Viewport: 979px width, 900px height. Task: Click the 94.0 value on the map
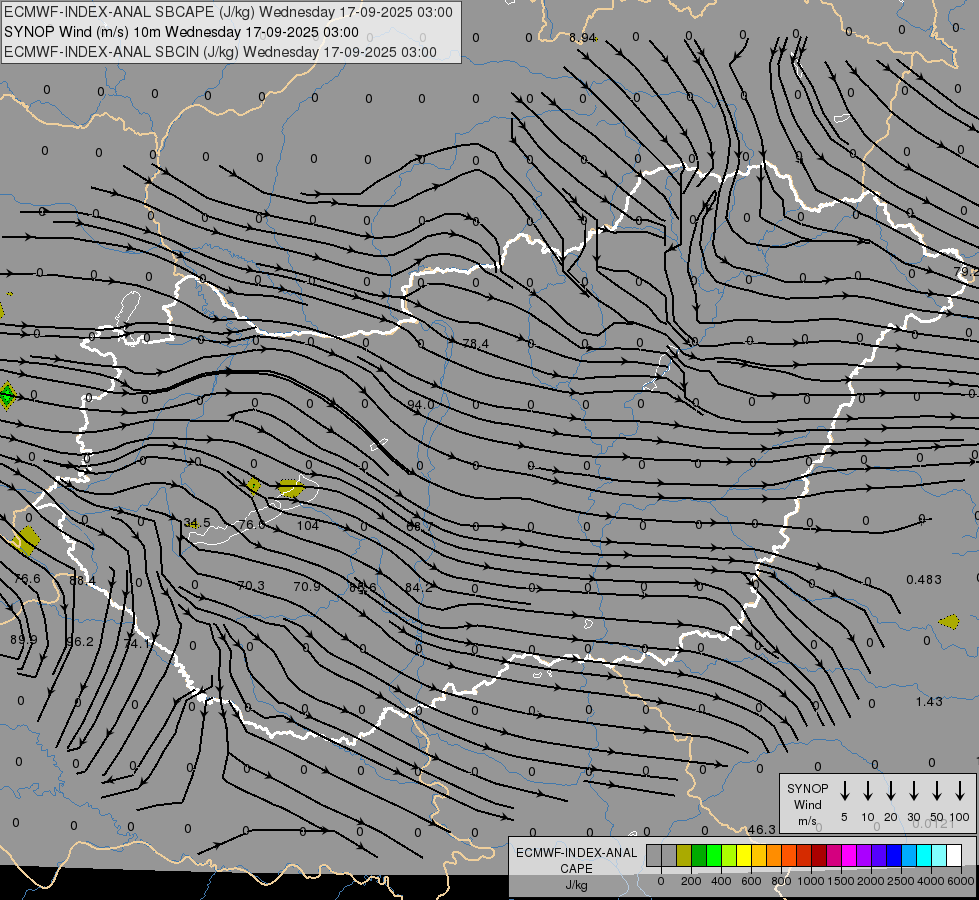[x=420, y=405]
